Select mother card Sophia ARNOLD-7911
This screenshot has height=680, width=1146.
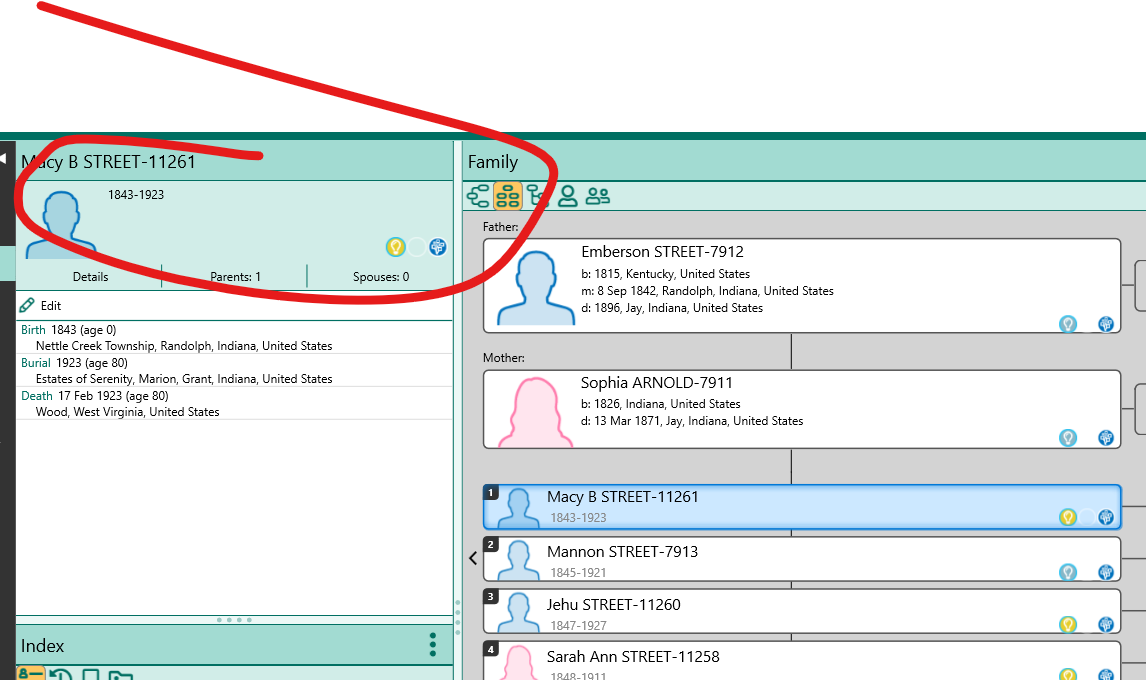coord(802,409)
